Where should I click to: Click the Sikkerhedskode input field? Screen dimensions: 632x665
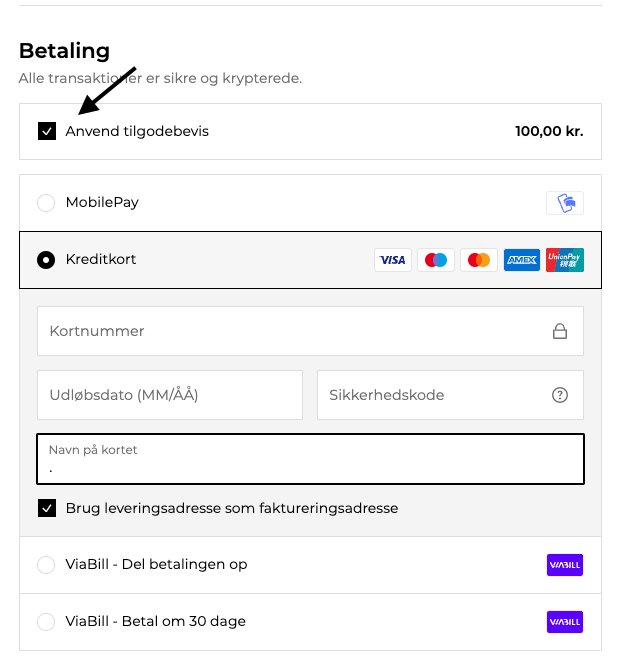pos(435,395)
